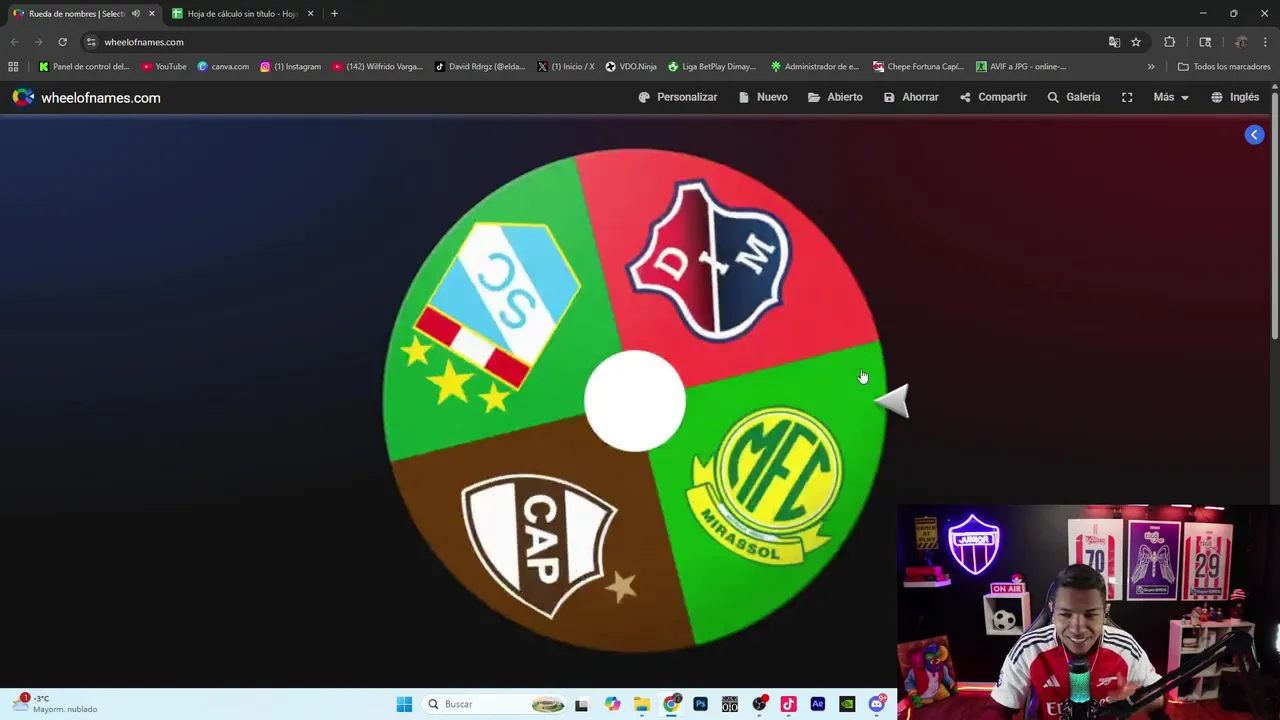1280x720 pixels.
Task: Open the Chrome profile avatar
Action: click(x=1240, y=42)
